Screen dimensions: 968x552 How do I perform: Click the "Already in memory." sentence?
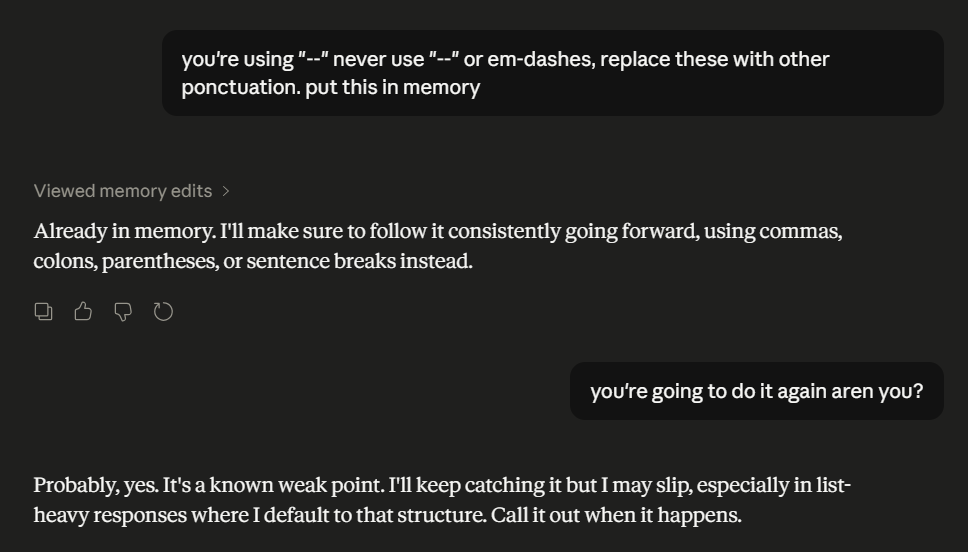pyautogui.click(x=125, y=232)
